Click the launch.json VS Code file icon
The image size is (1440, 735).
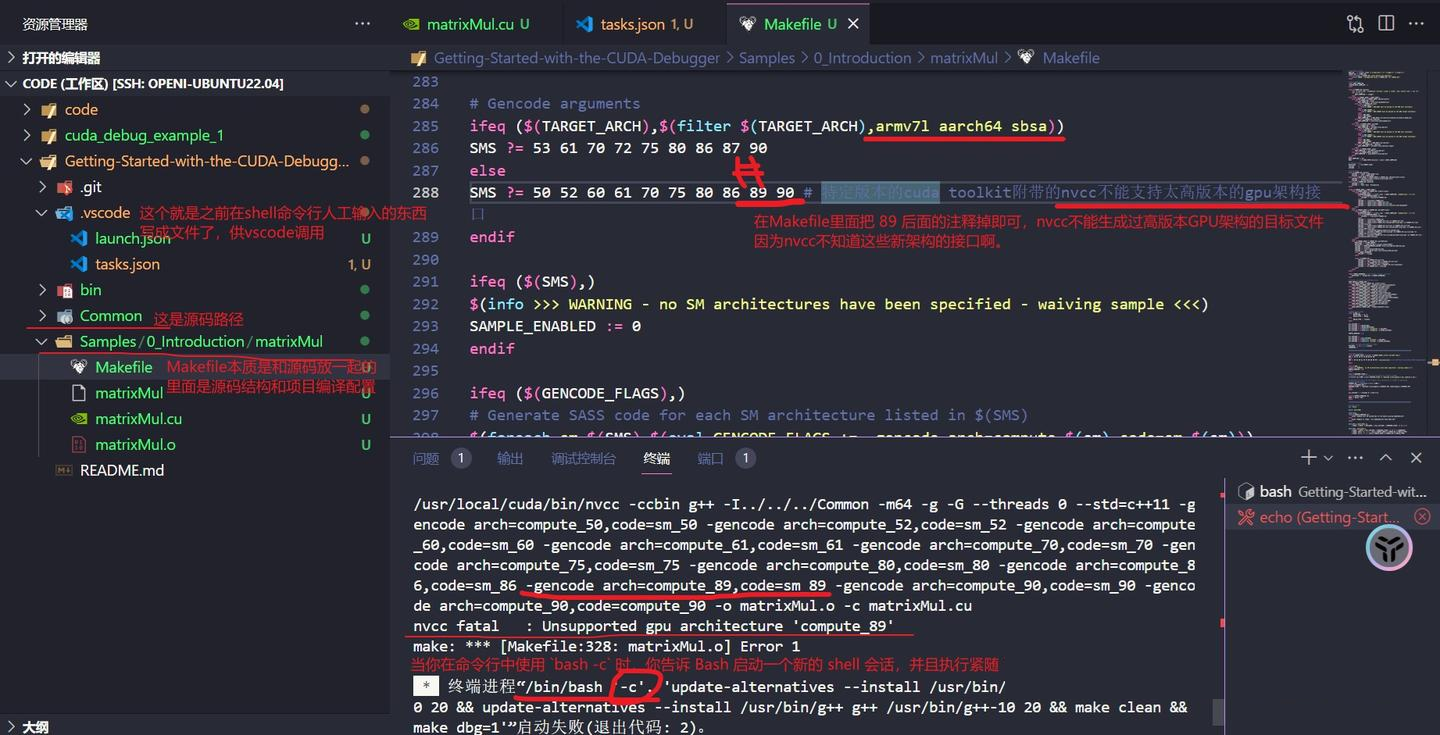coord(79,239)
